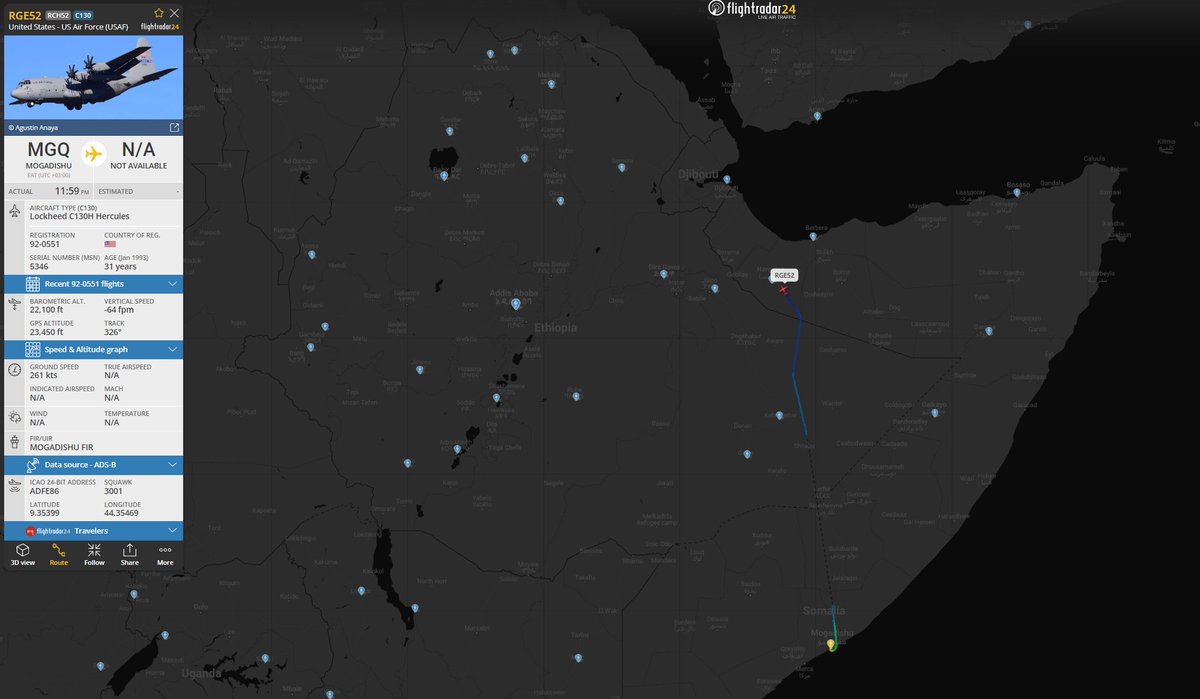Click the actual departure time 11:59 PM

72,190
